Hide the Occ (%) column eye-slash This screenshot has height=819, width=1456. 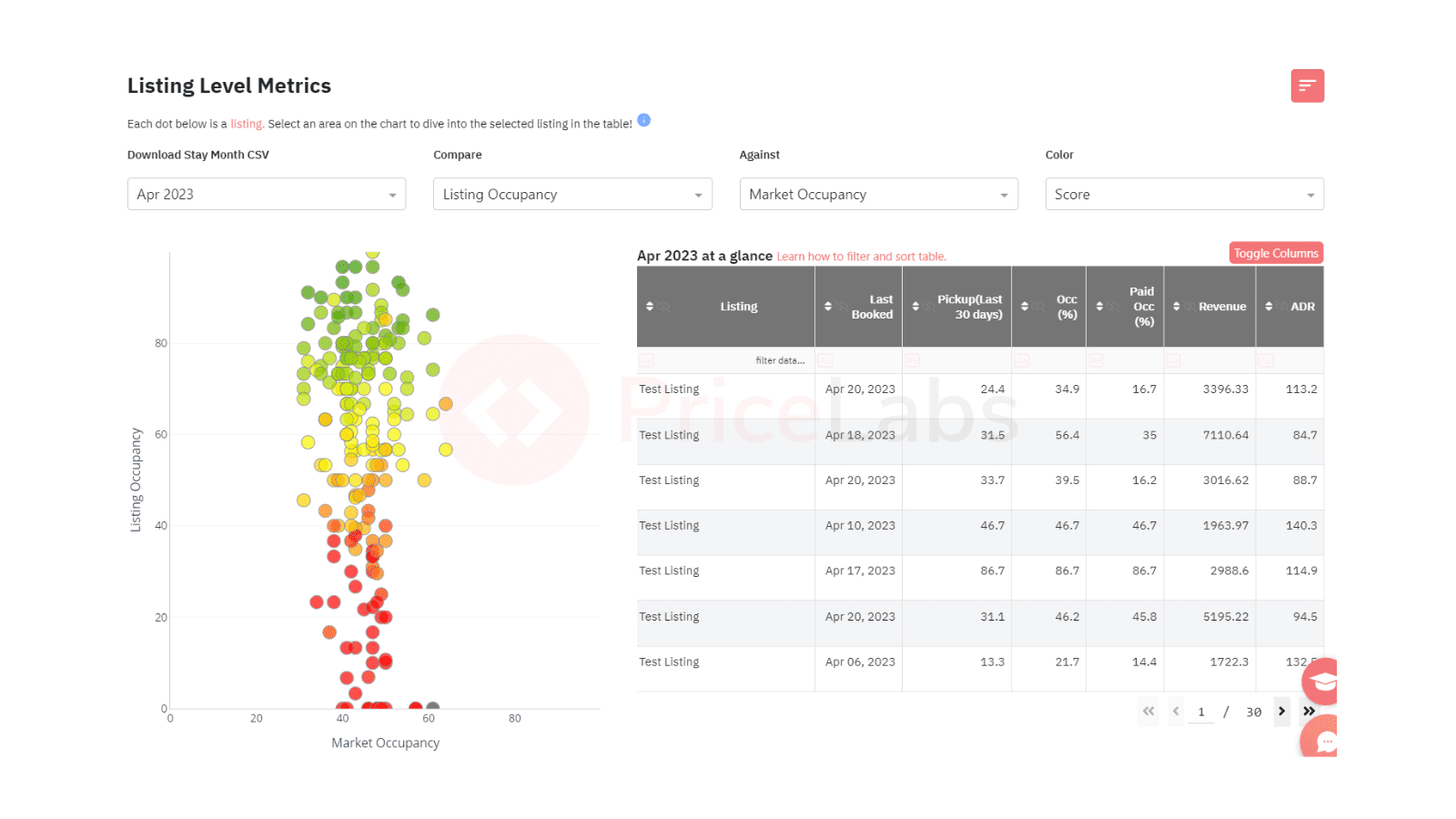click(1039, 307)
